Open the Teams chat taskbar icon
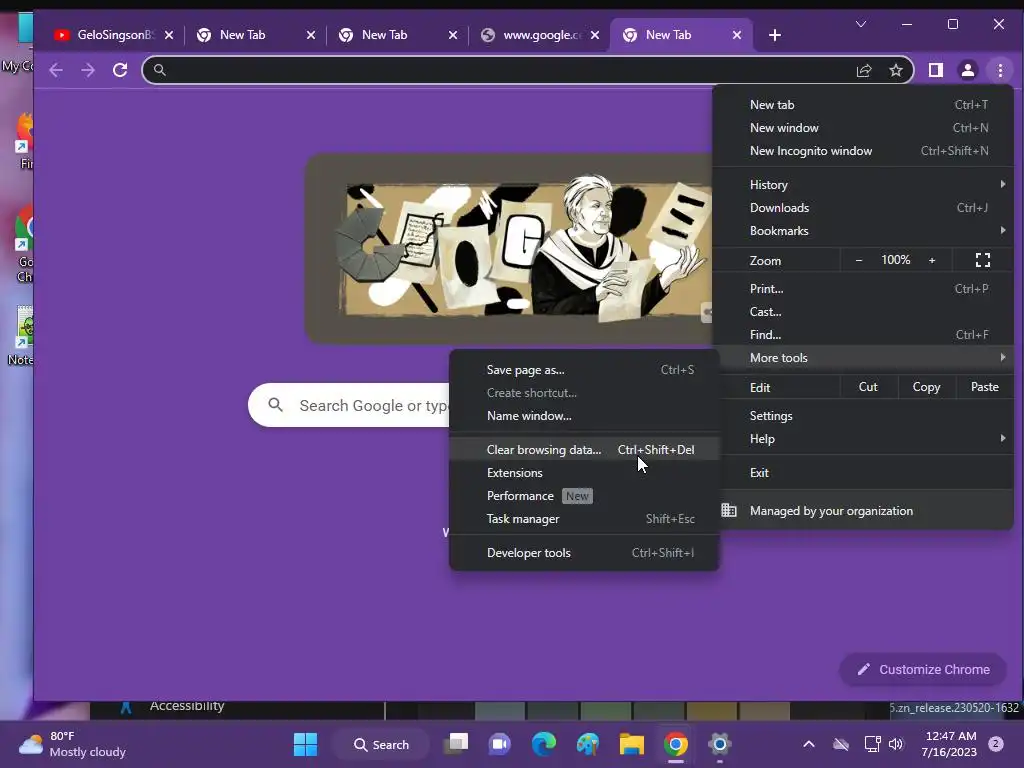This screenshot has width=1024, height=768. click(x=500, y=744)
